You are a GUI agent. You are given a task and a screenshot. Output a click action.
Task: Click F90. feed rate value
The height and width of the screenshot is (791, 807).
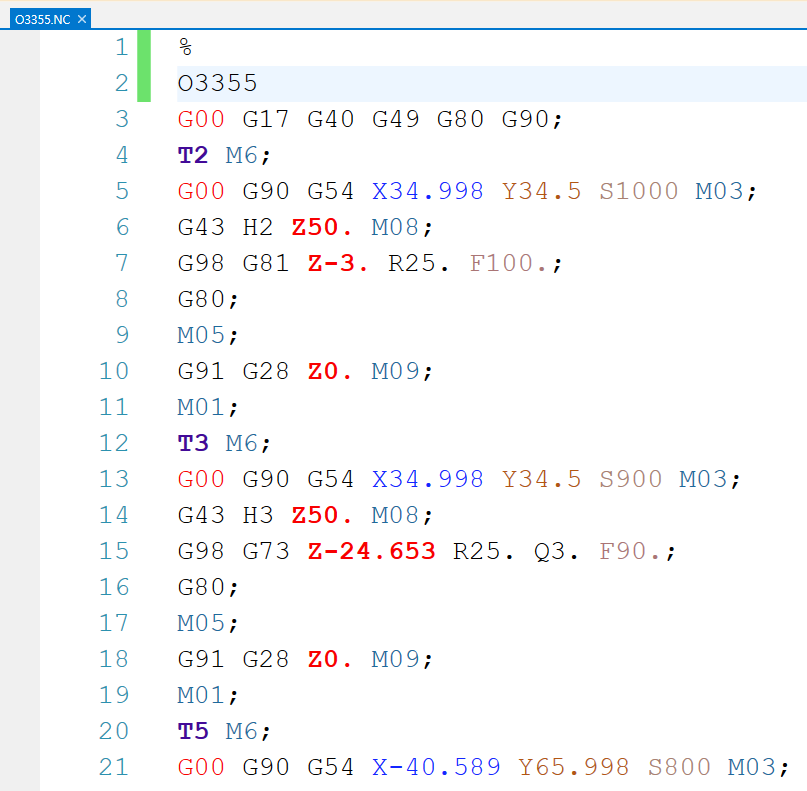tap(630, 552)
